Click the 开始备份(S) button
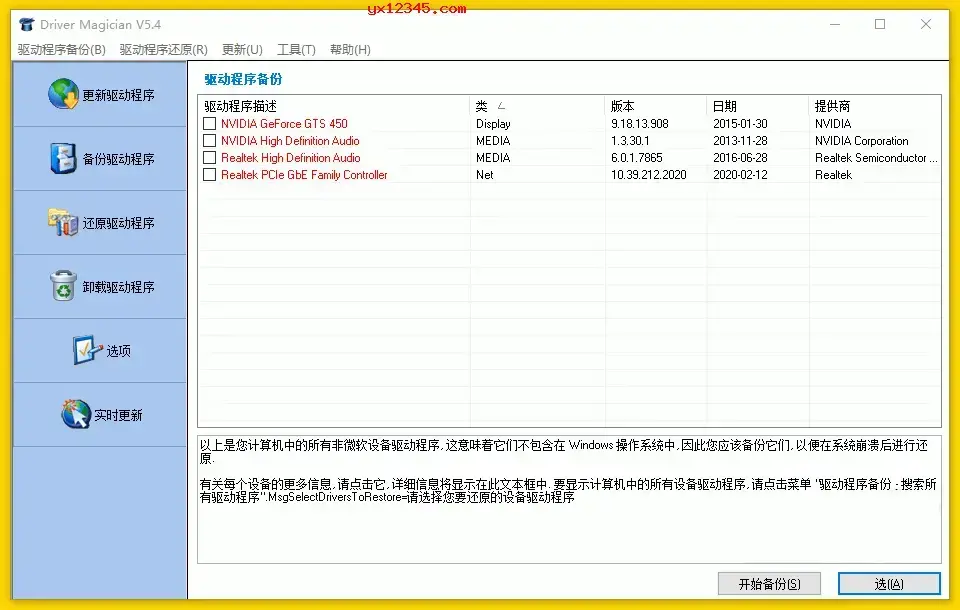 [769, 584]
